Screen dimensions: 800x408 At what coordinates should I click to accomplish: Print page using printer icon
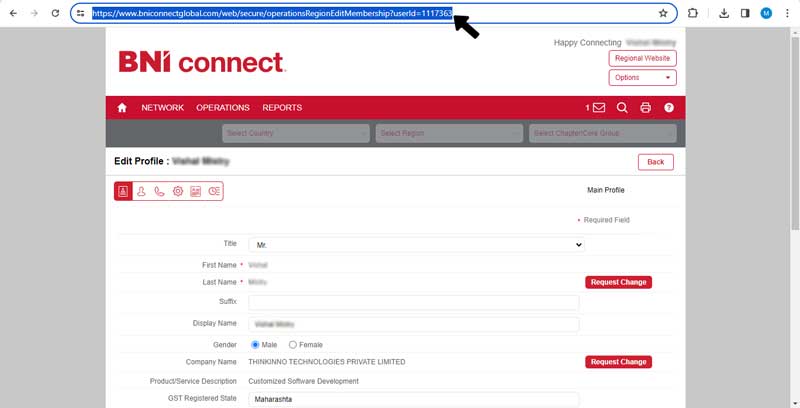coord(645,108)
